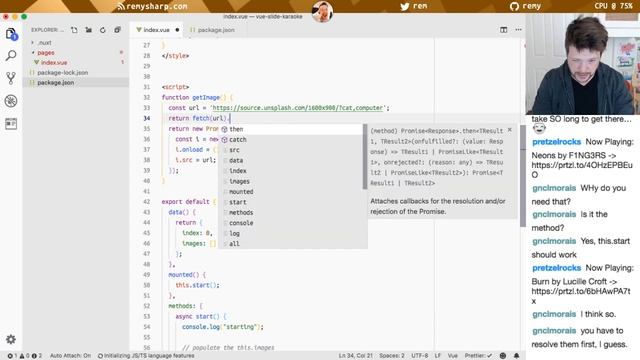The height and width of the screenshot is (360, 640).
Task: Open the prtzl.to/6bHAwPA7tx chat link
Action: (580, 296)
